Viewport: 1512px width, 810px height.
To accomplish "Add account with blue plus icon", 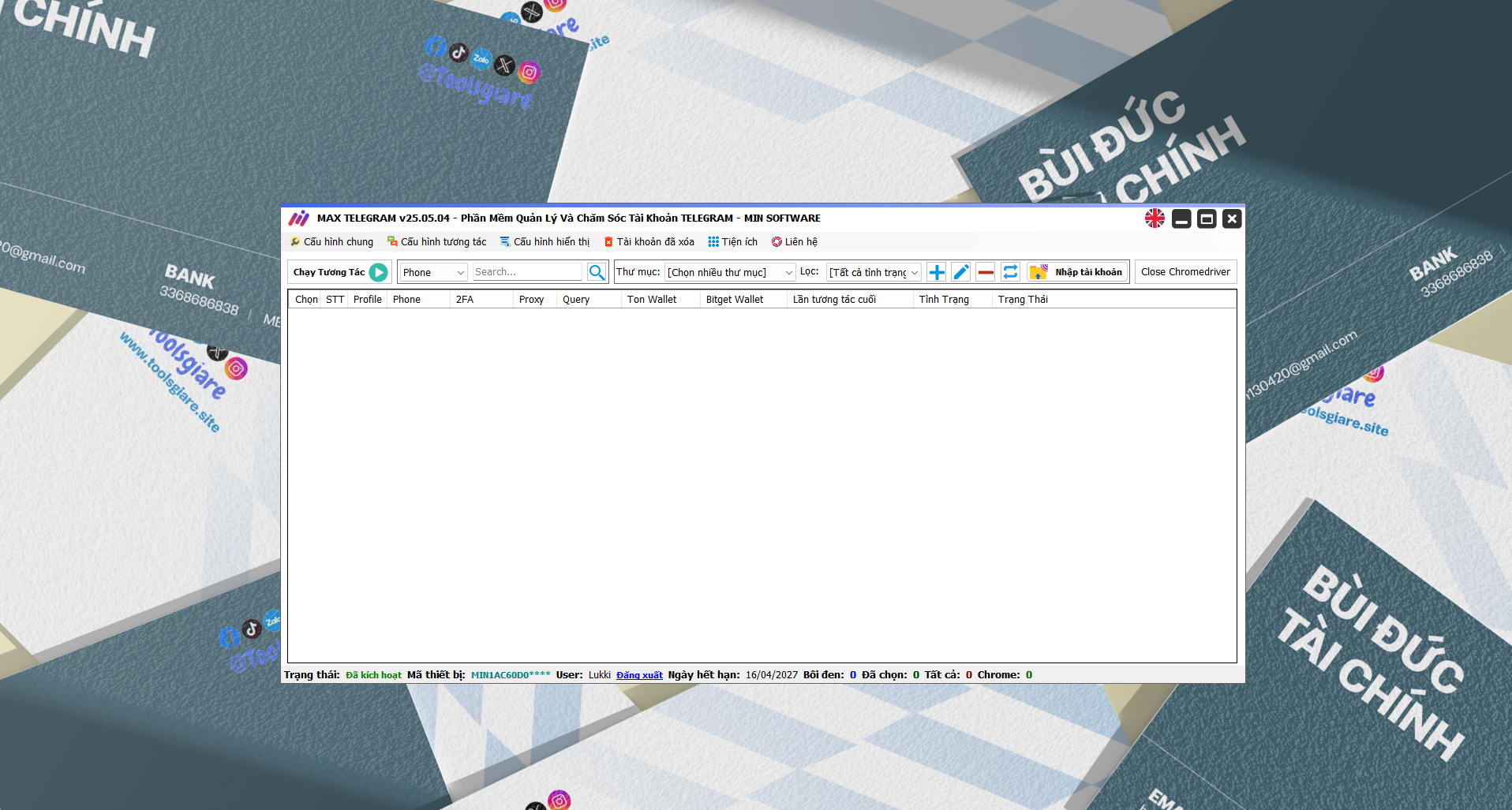I will (937, 272).
